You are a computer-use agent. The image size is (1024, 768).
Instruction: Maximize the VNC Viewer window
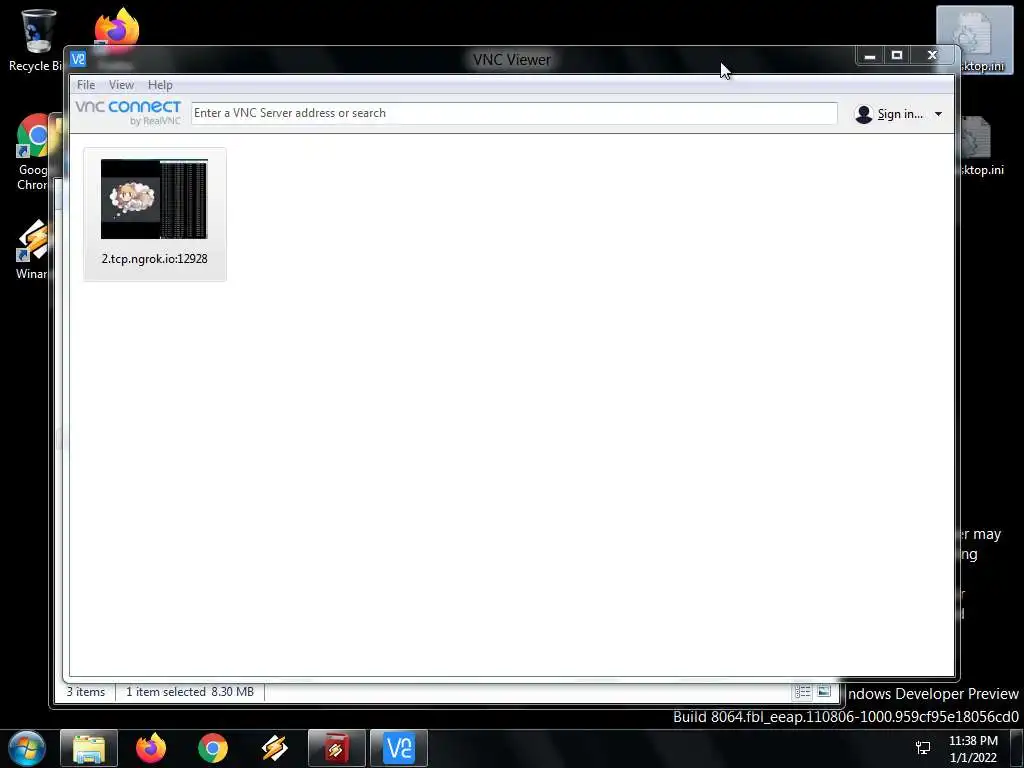coord(897,56)
